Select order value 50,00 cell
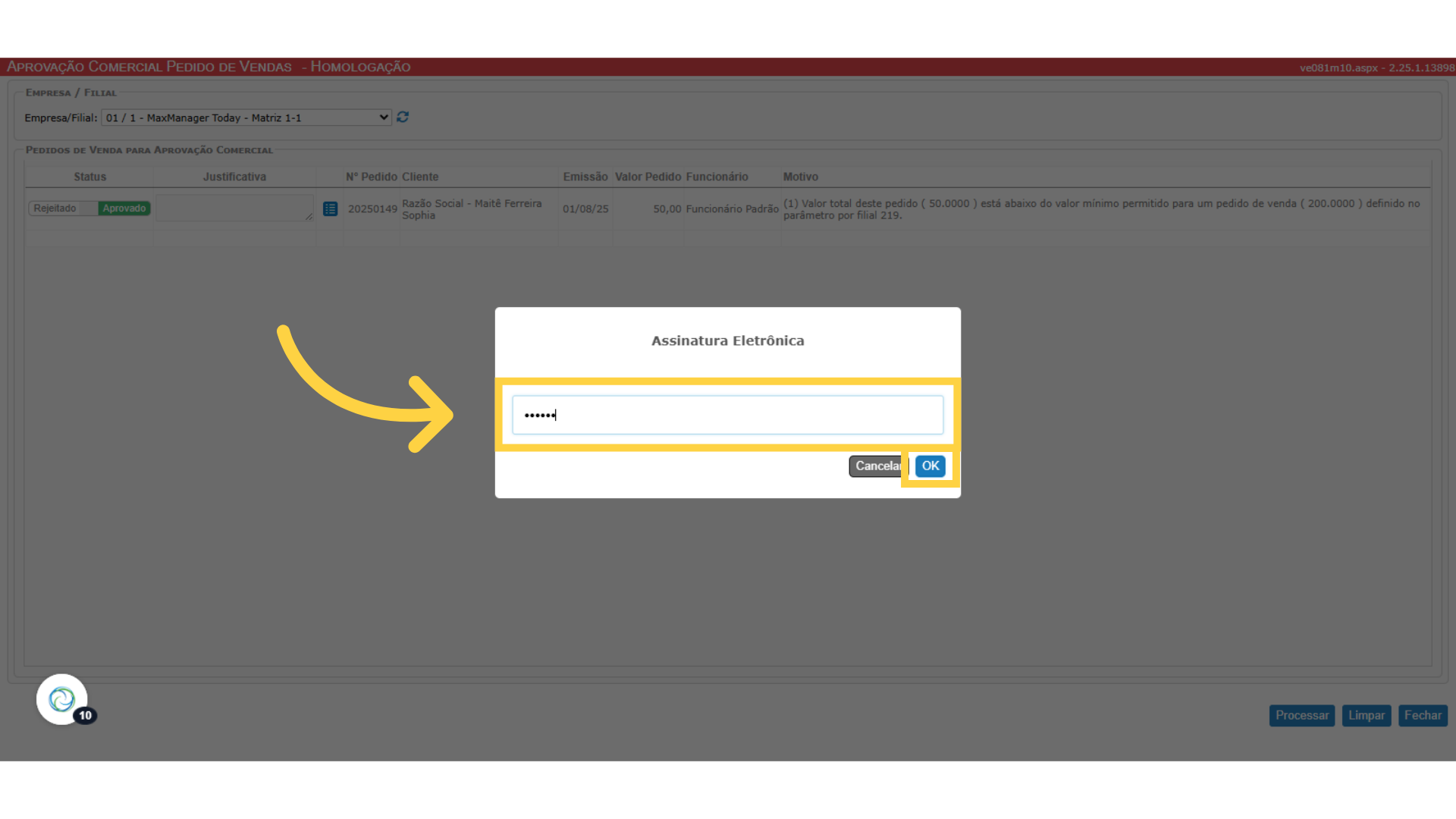 (x=667, y=209)
